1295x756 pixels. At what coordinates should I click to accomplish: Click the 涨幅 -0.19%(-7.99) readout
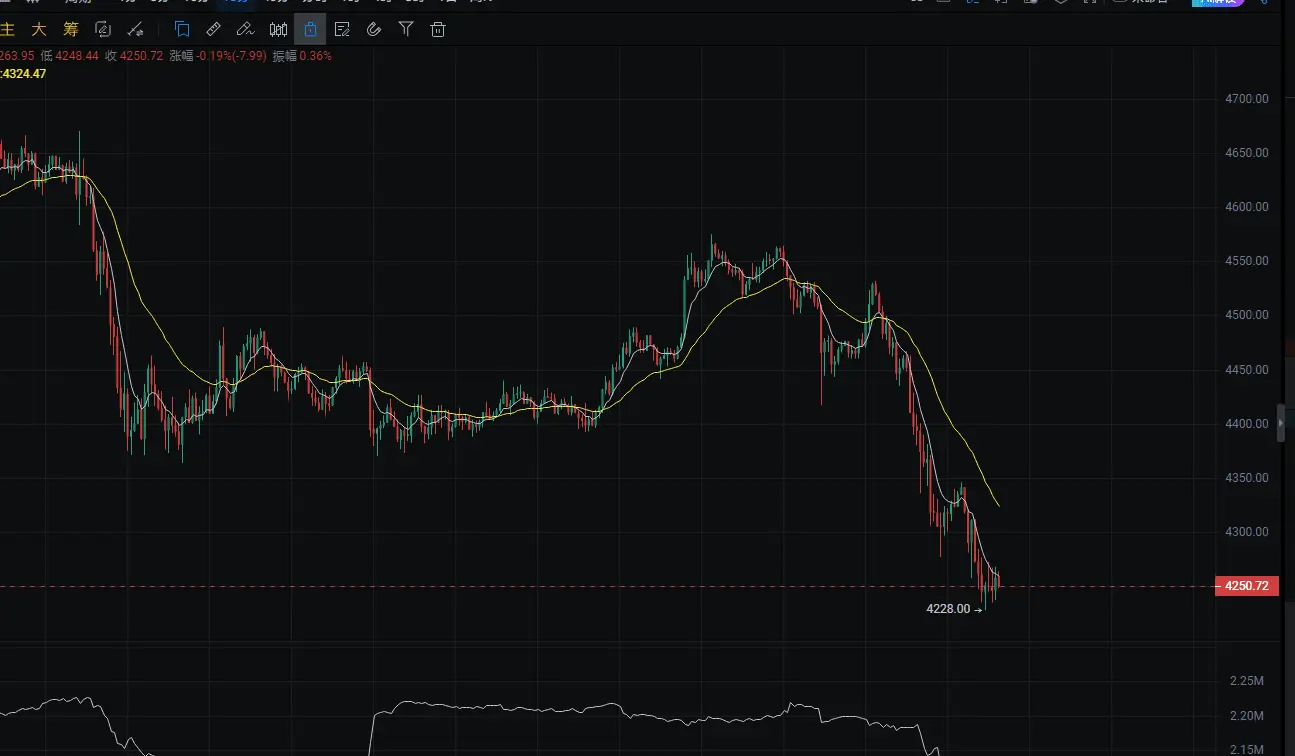(218, 56)
